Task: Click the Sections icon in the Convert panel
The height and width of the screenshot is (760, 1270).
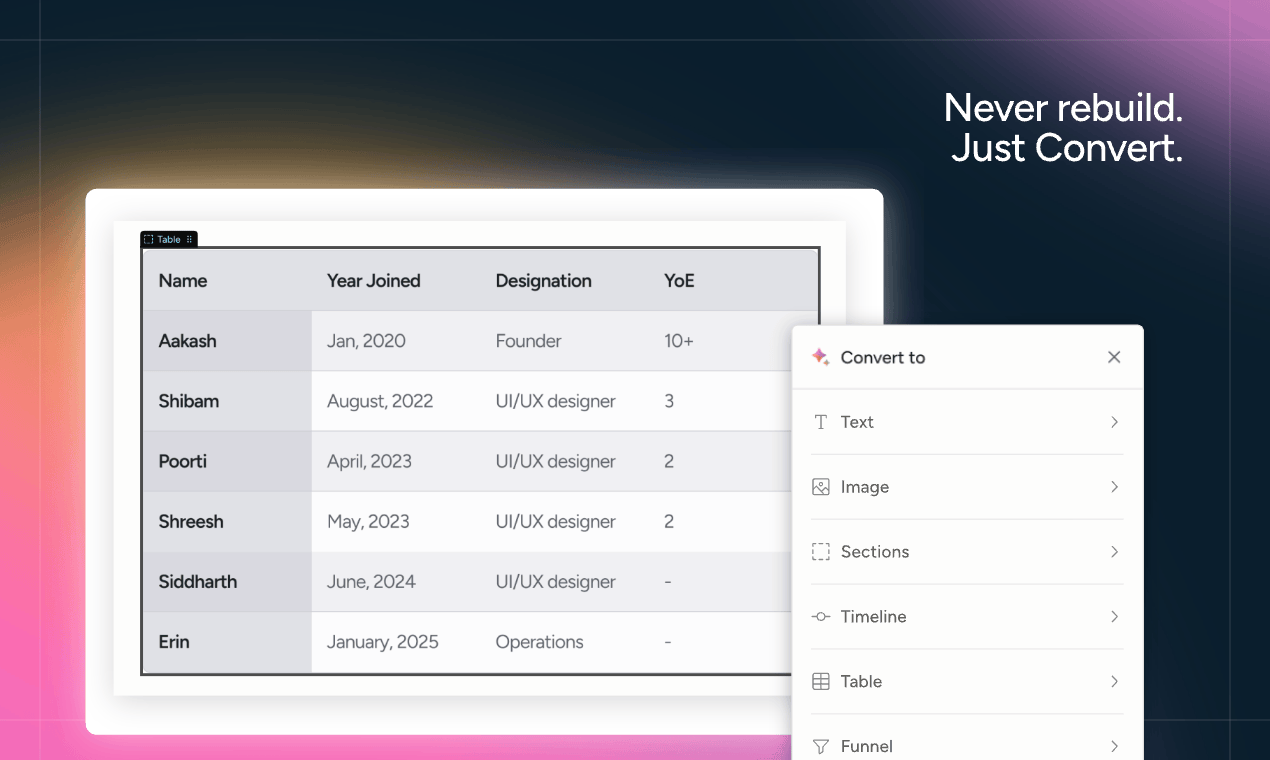Action: click(820, 551)
